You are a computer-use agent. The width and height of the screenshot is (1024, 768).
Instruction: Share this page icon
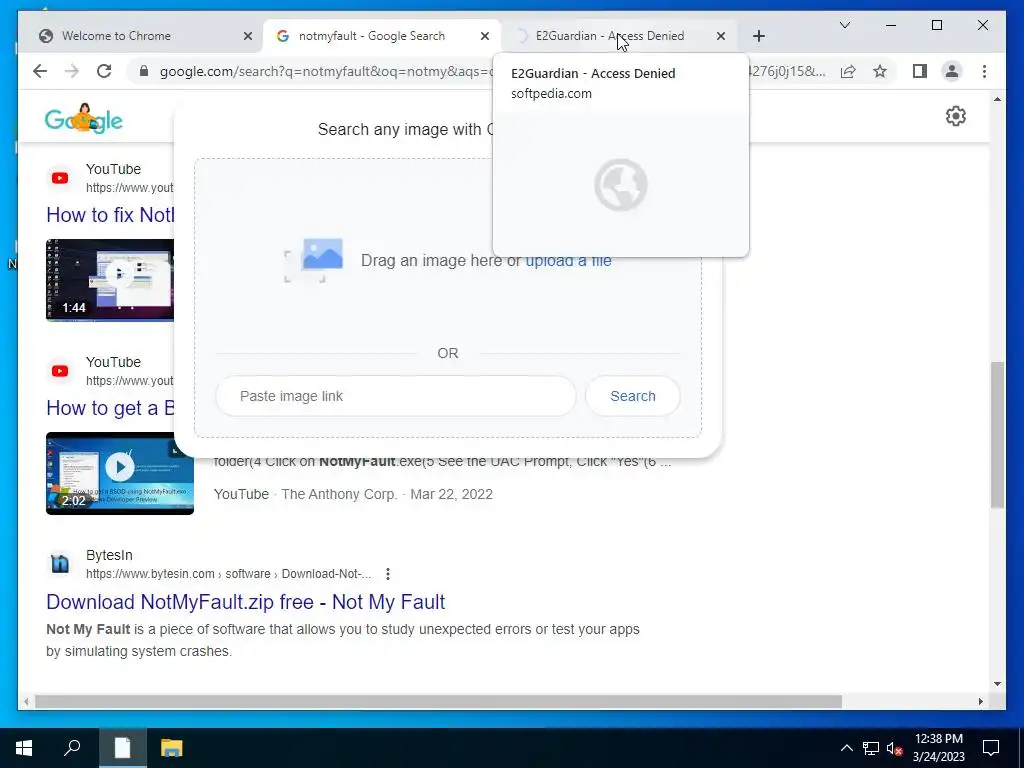(848, 71)
